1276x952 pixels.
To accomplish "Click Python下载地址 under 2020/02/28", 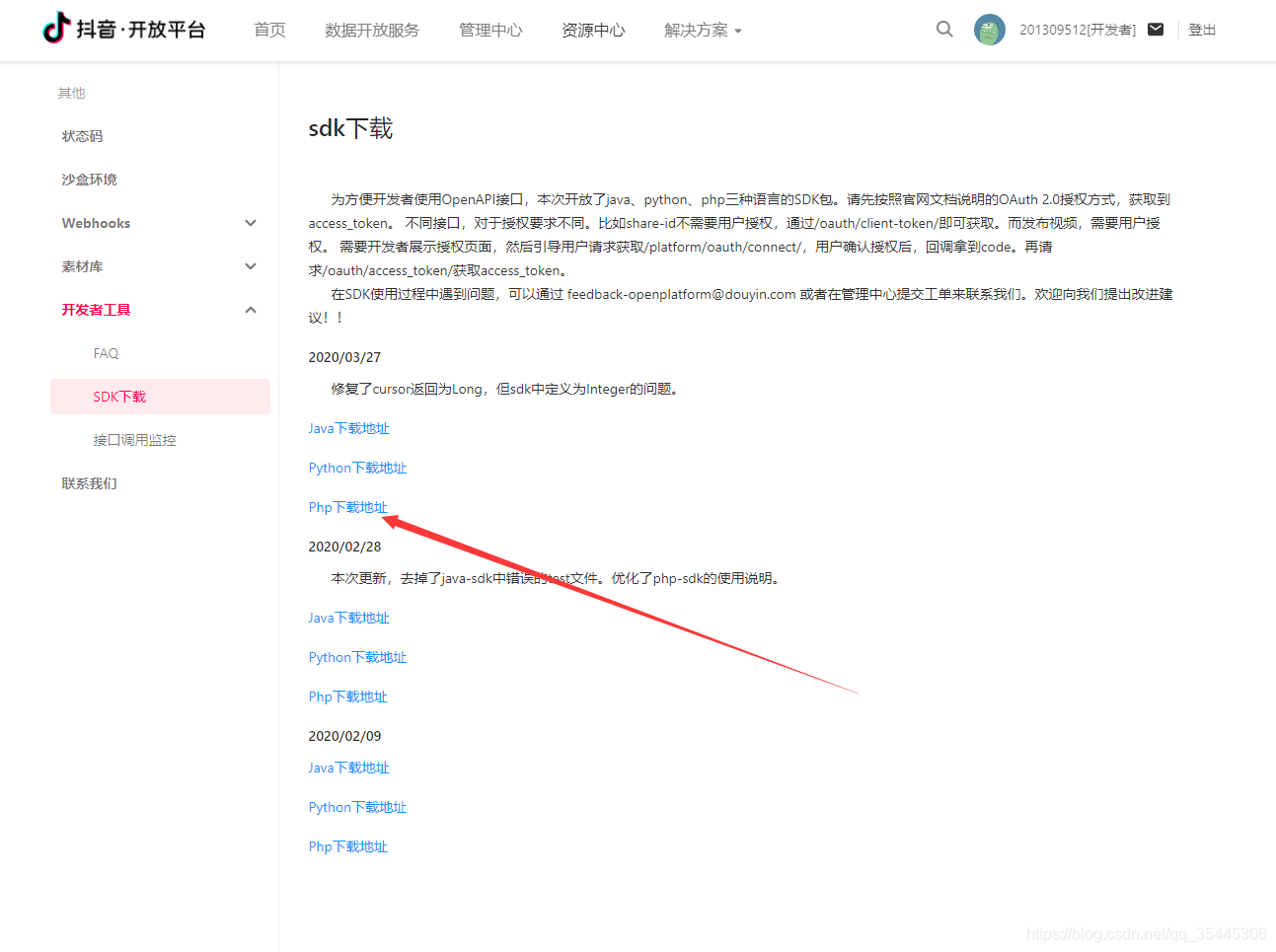I will click(357, 656).
